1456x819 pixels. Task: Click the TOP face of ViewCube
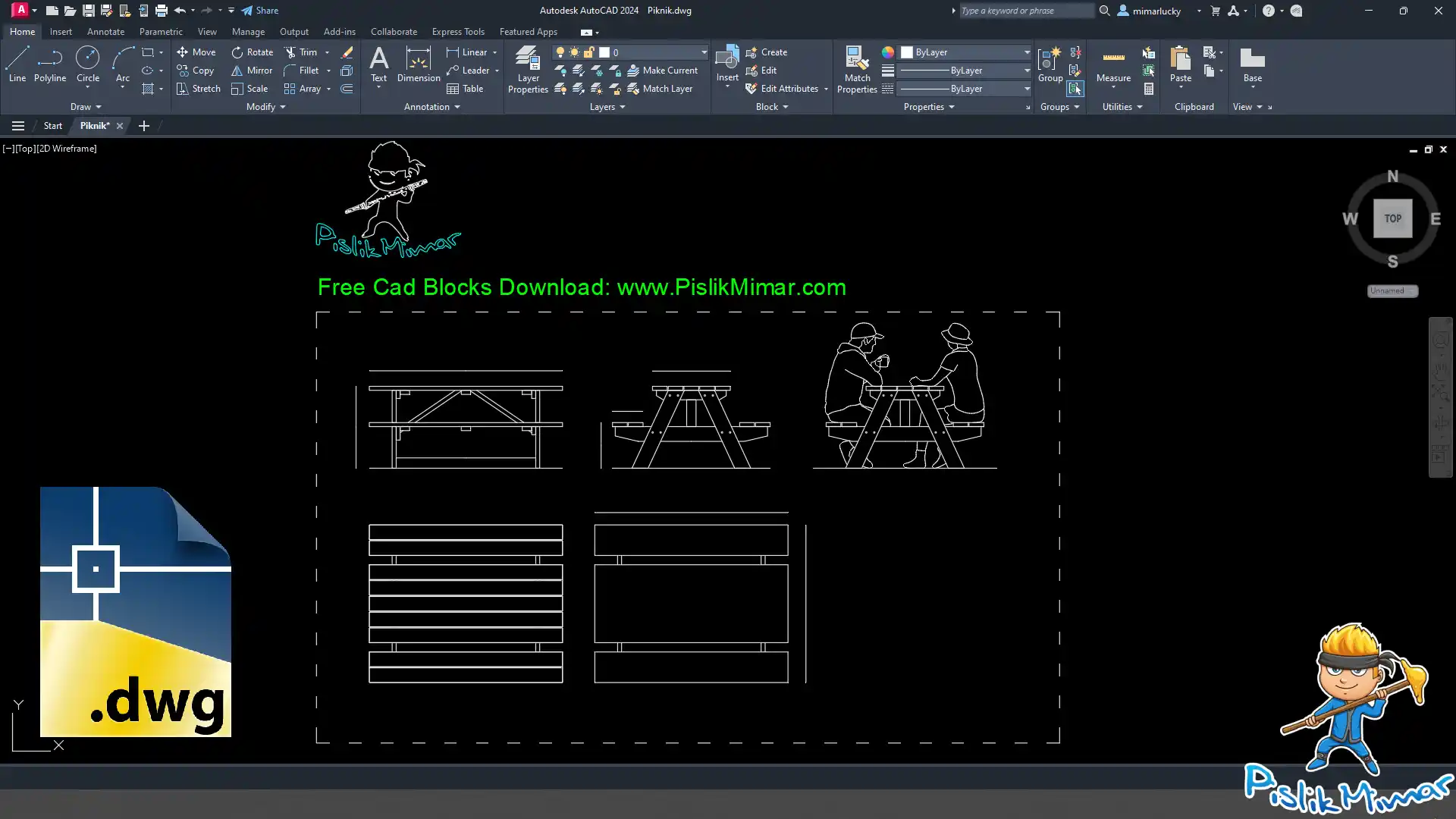tap(1392, 218)
